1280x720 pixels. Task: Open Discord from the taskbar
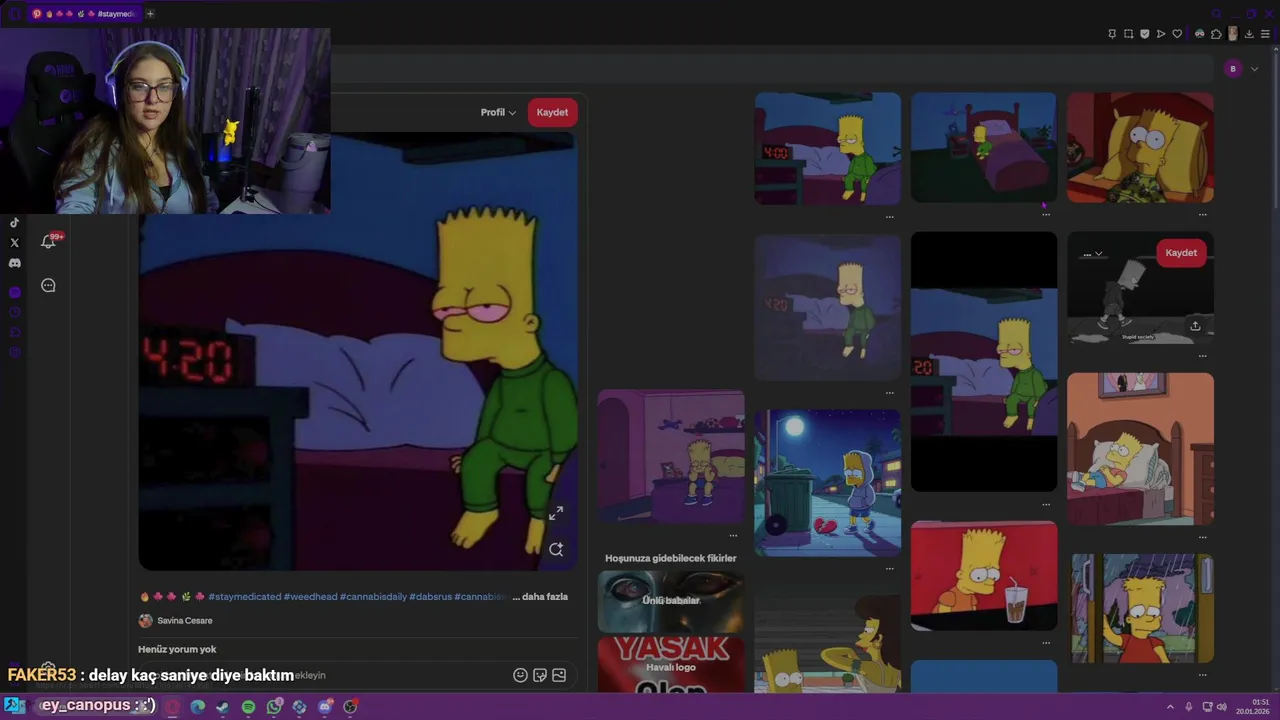pos(325,707)
